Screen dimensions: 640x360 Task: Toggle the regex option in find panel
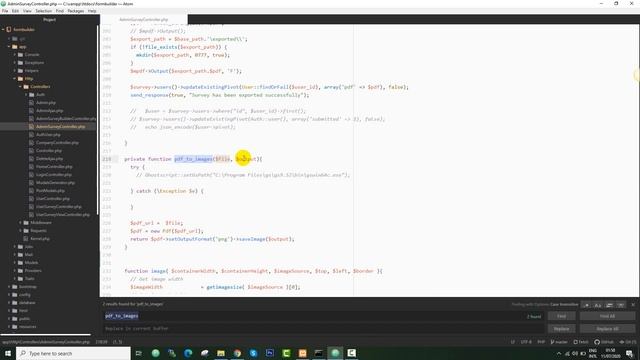[x=586, y=305]
